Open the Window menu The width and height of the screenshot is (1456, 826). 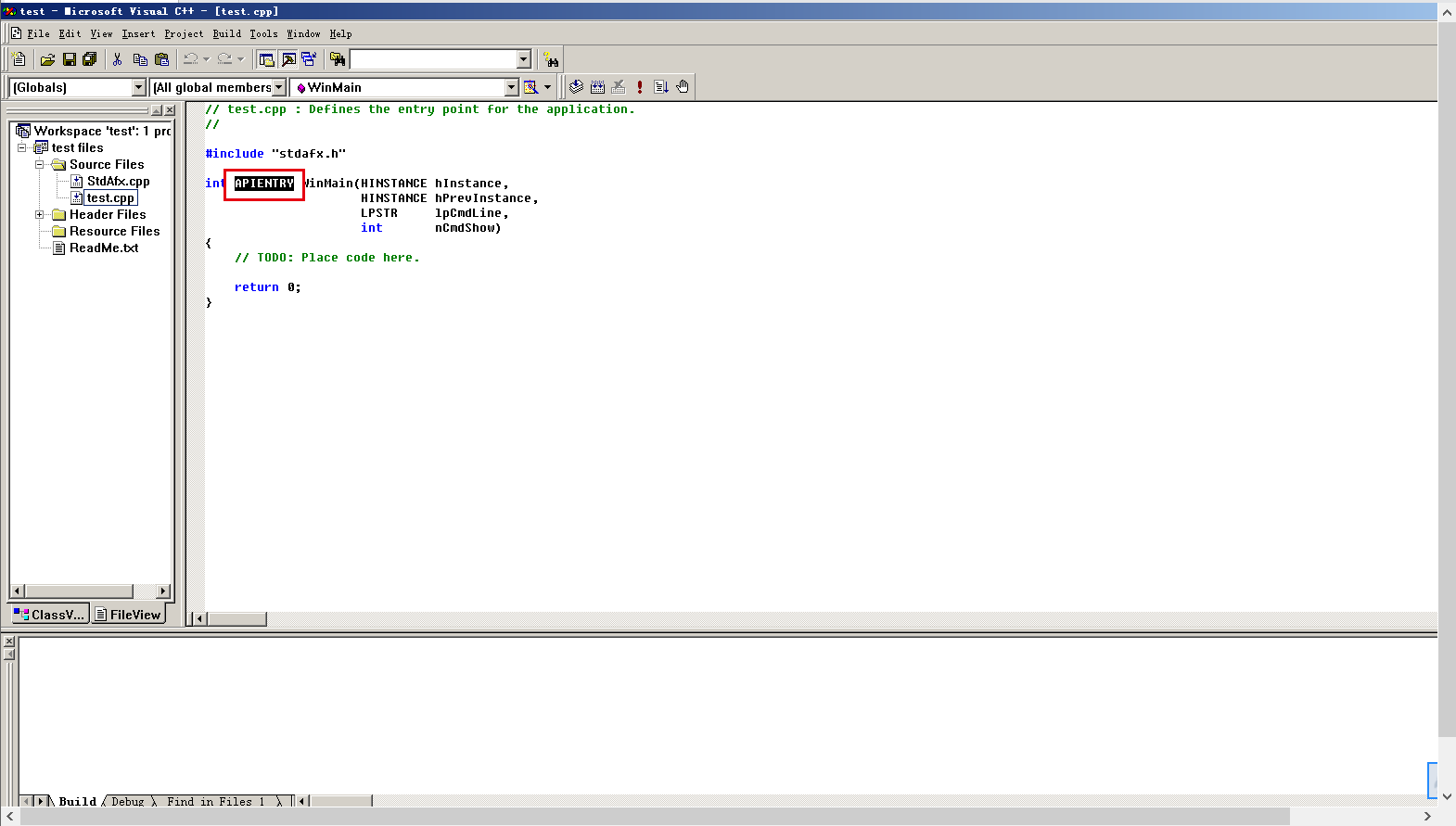303,33
